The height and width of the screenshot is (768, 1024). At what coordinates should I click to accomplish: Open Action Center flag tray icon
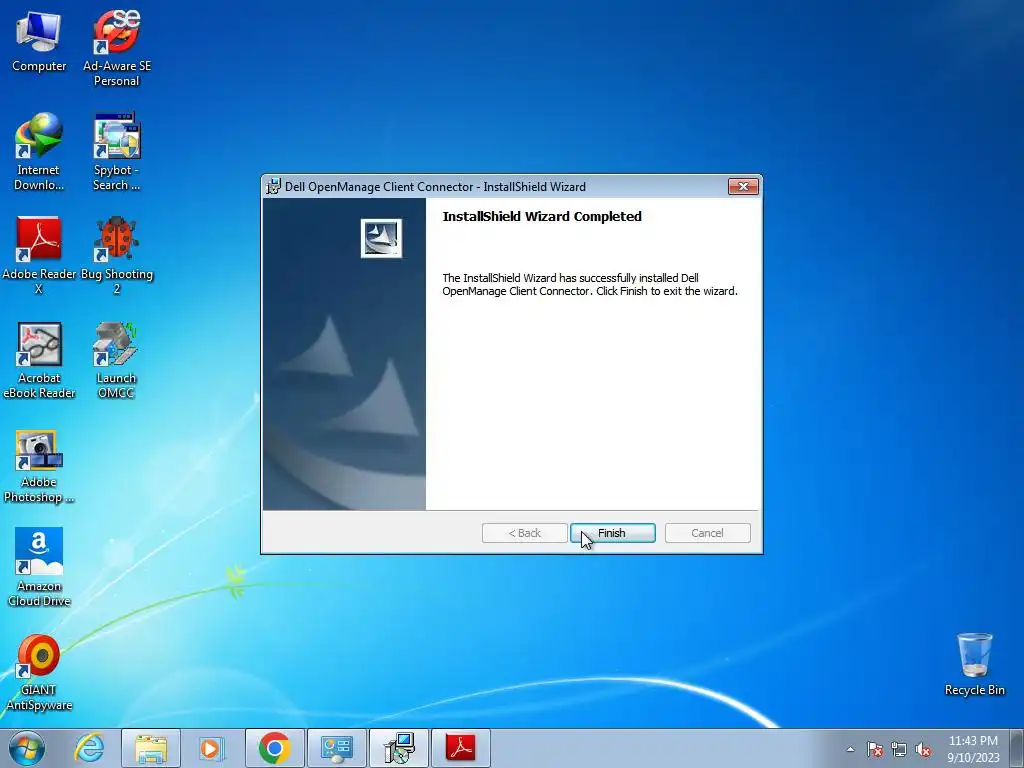(874, 749)
